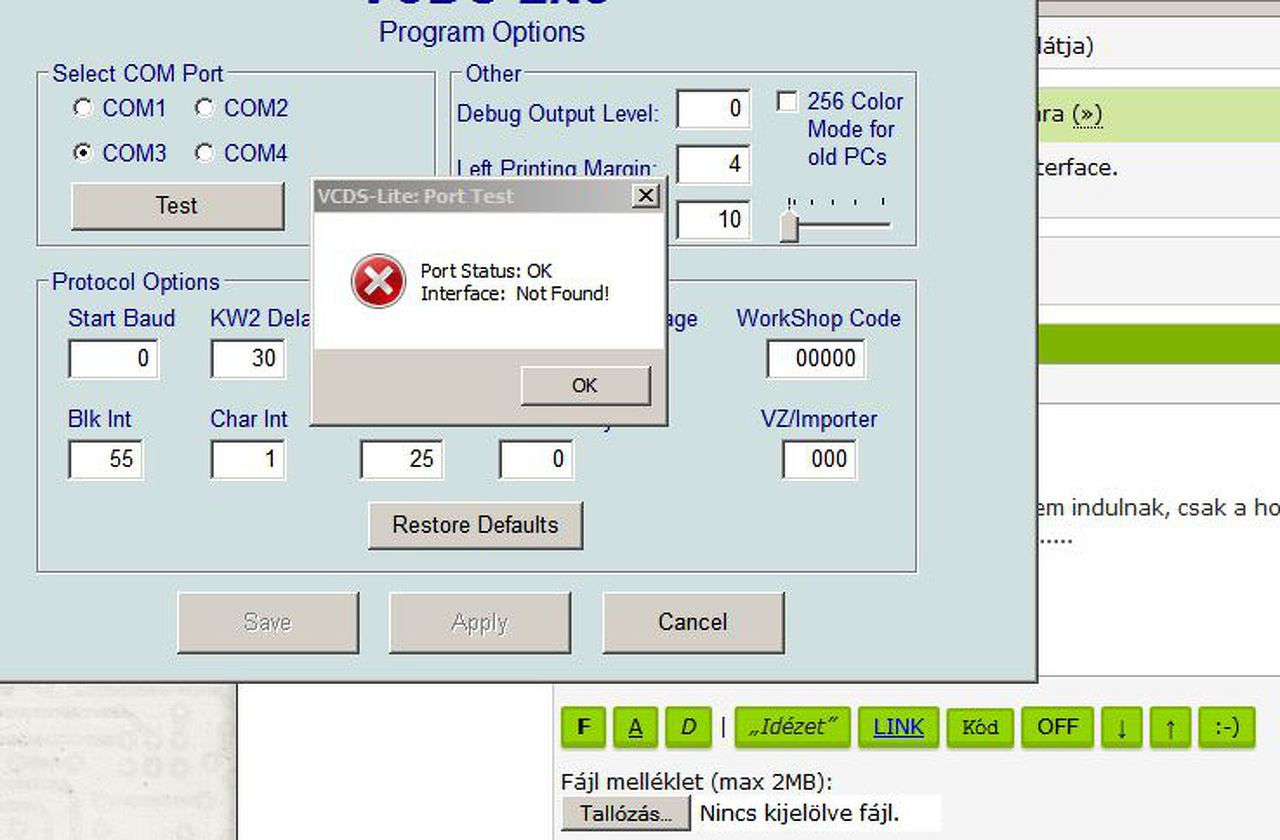The height and width of the screenshot is (840, 1280).
Task: Confirm the Port Test dialog with OK
Action: click(x=585, y=386)
